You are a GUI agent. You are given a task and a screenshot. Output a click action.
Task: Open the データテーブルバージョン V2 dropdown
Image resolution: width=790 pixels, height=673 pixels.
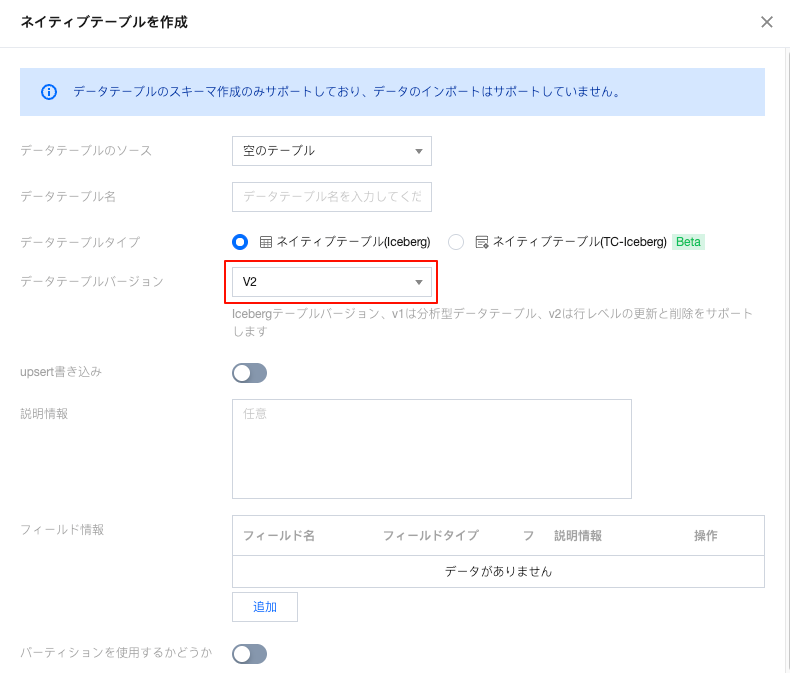coord(331,283)
